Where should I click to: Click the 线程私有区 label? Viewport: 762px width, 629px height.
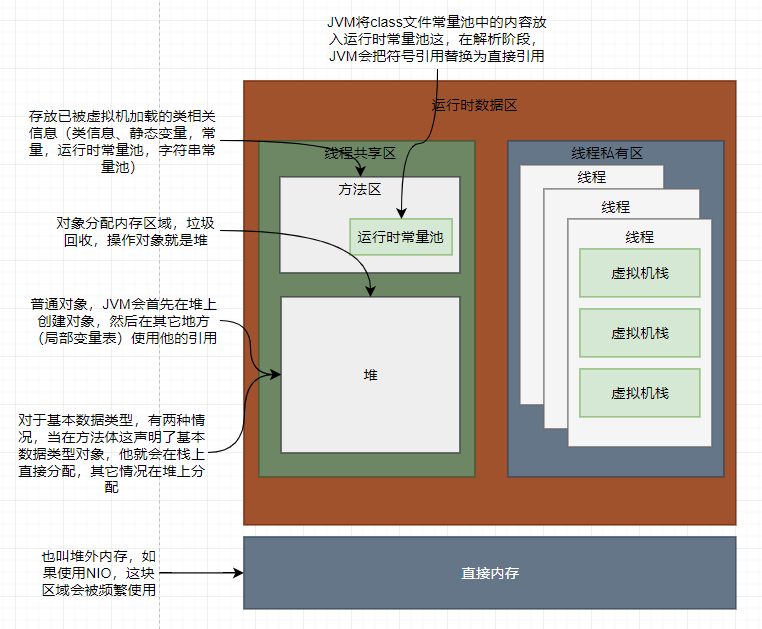pos(607,154)
